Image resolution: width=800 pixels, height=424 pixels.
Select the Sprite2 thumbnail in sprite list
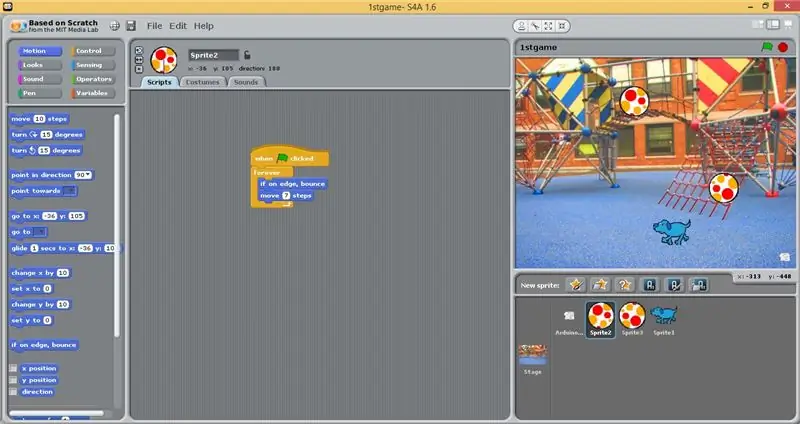601,319
